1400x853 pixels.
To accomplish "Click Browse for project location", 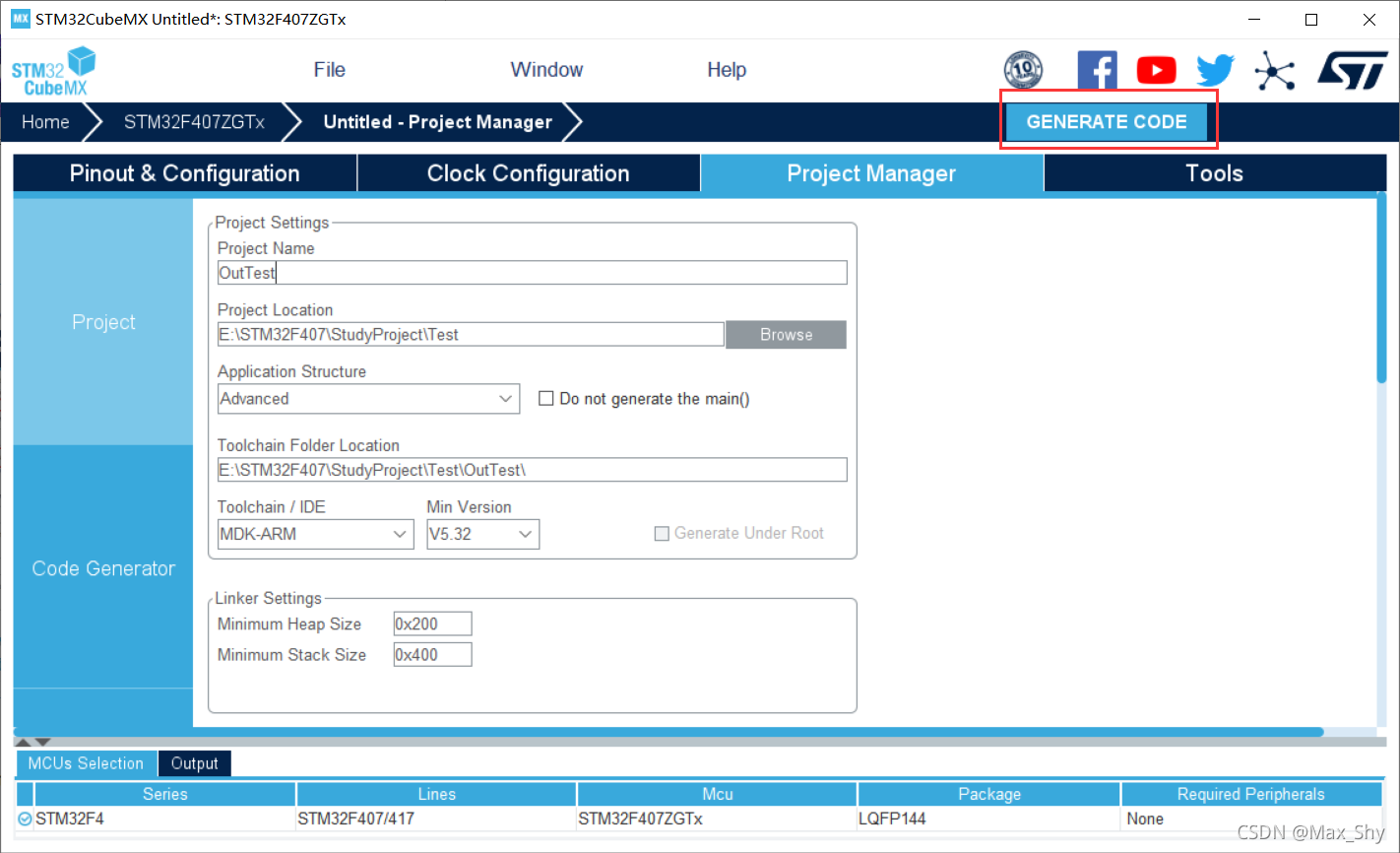I will point(786,335).
